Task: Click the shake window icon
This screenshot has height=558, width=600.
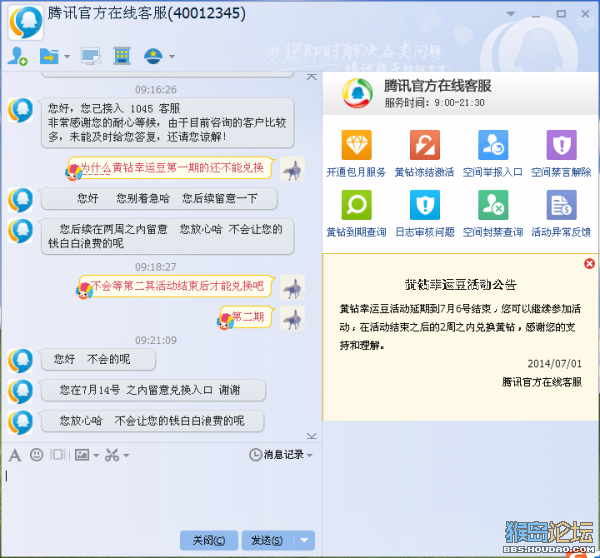Action: pos(58,454)
